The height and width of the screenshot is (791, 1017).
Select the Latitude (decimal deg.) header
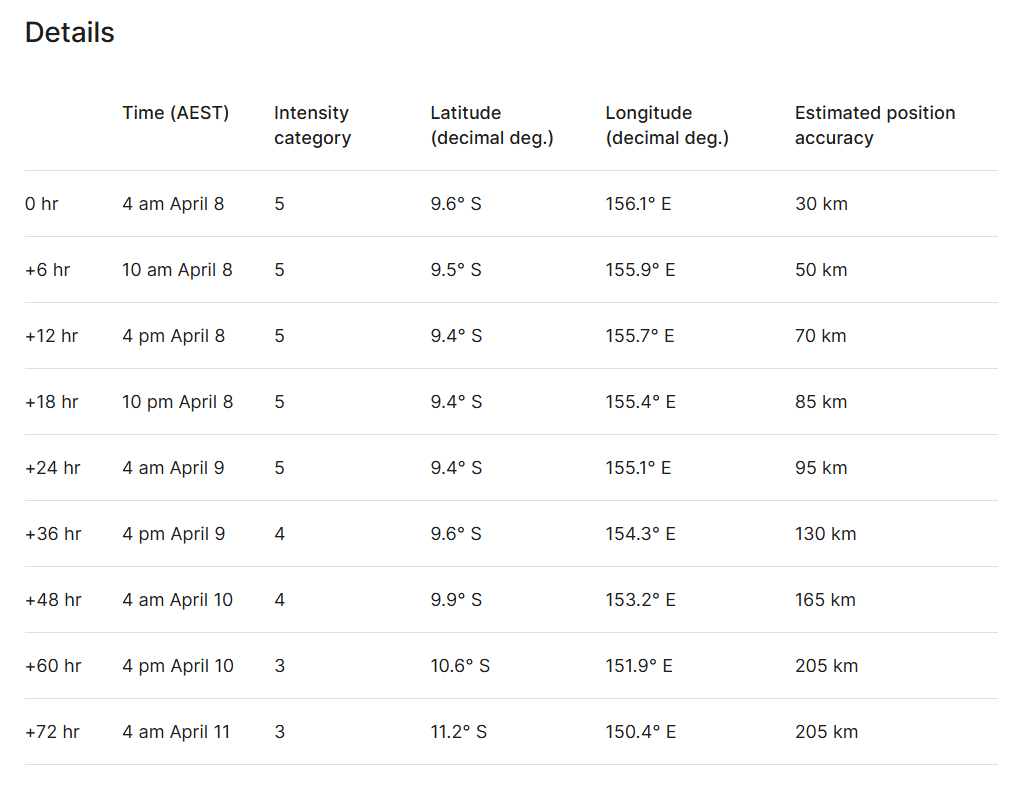coord(492,125)
